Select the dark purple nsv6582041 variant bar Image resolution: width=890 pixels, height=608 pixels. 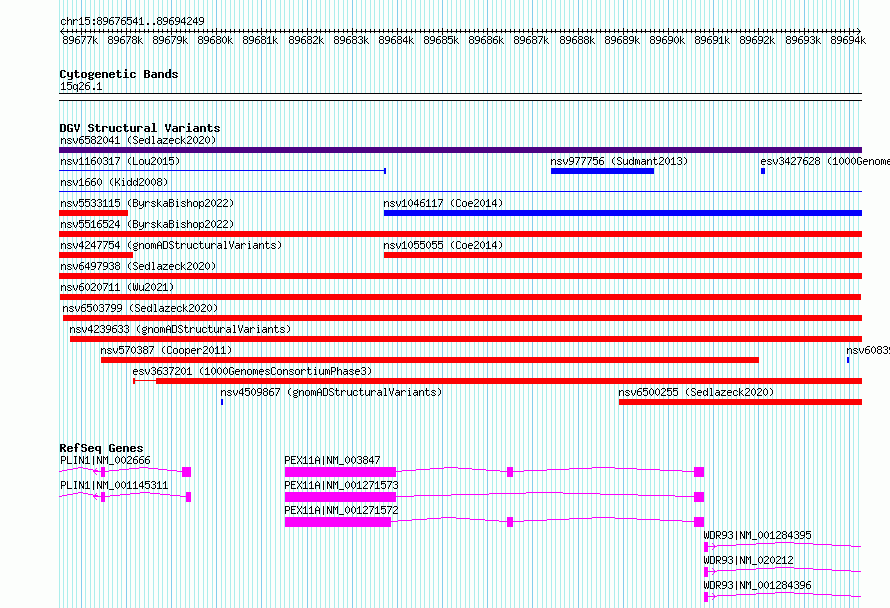[x=460, y=150]
